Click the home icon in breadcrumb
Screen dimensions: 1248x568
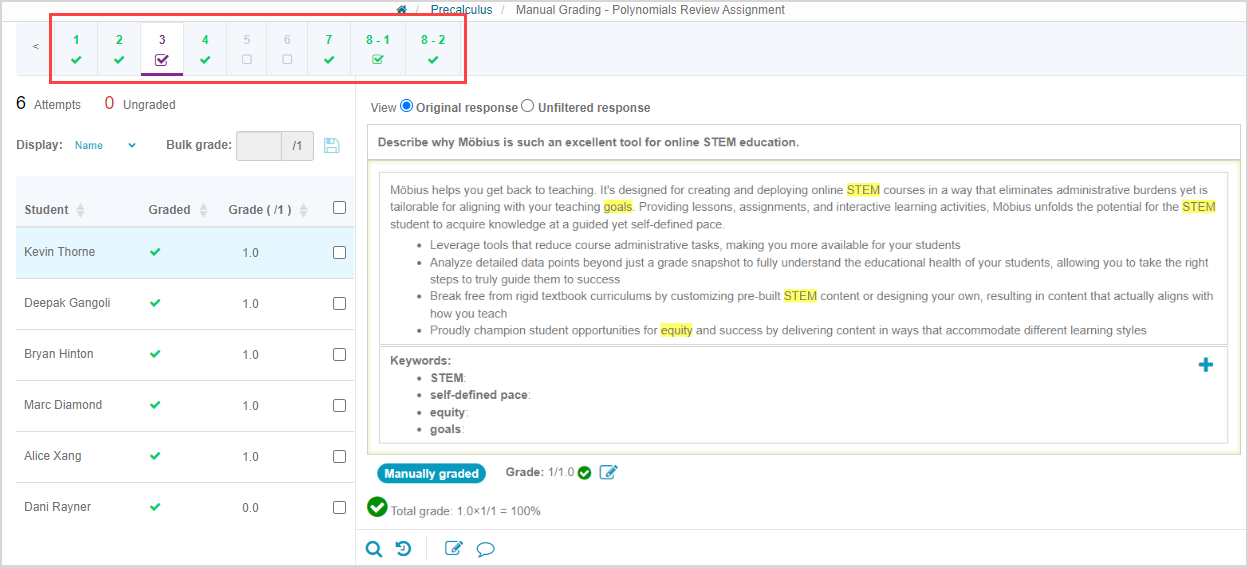402,10
